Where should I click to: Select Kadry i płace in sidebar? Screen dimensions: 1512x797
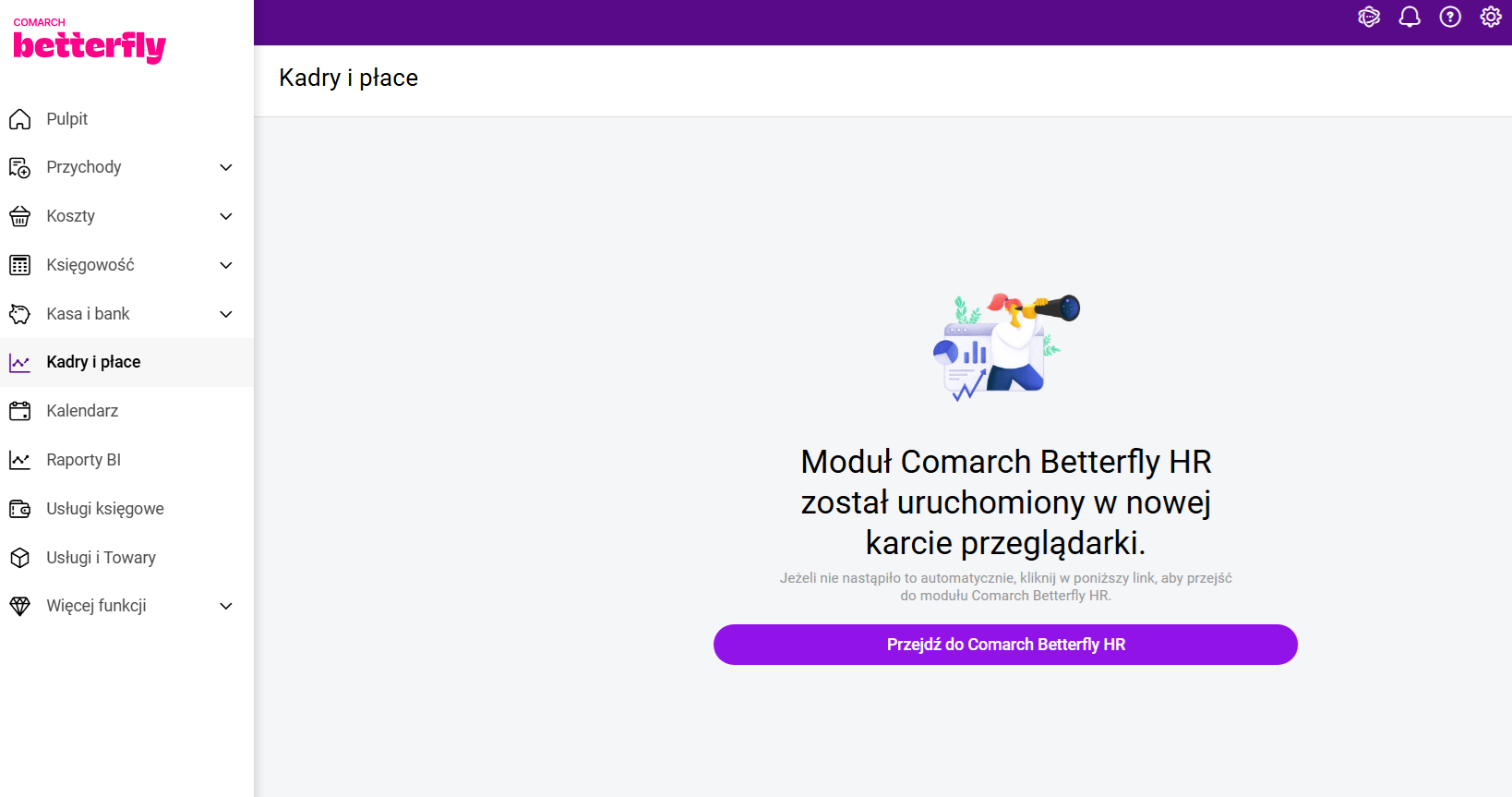tap(93, 362)
